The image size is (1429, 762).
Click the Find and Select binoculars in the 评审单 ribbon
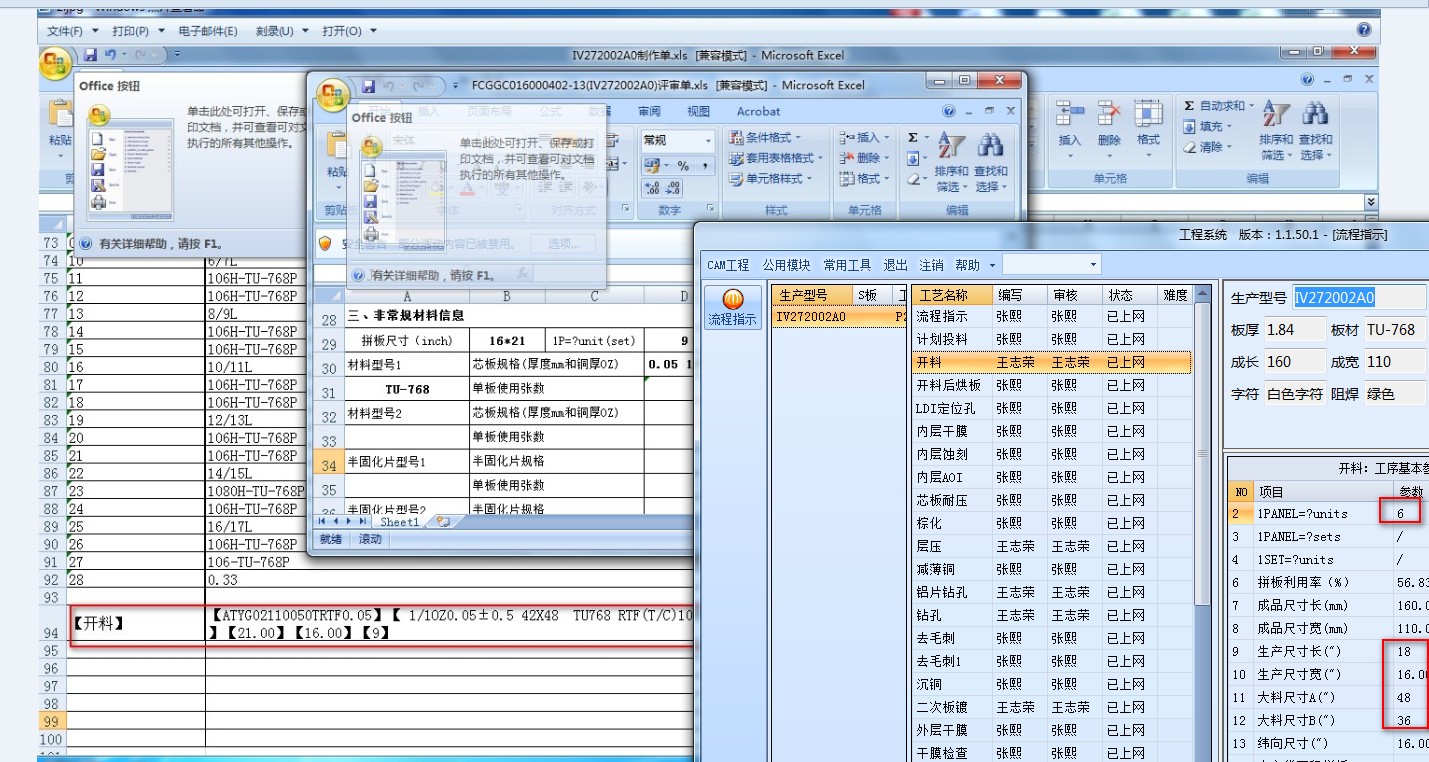(991, 146)
